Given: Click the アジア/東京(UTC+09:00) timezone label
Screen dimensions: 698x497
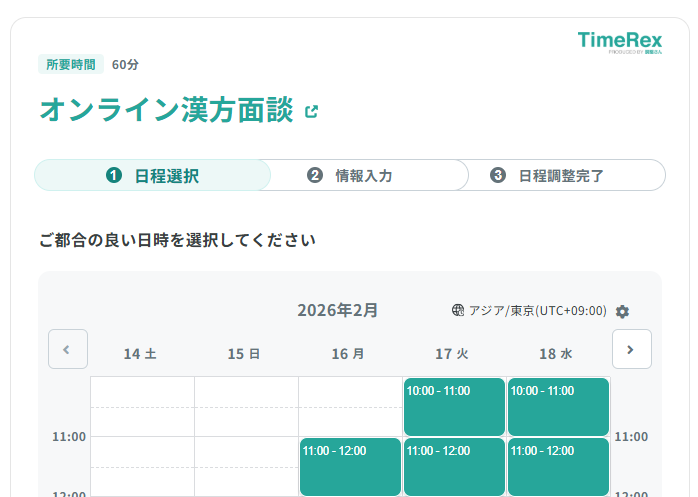Looking at the screenshot, I should click(537, 311).
